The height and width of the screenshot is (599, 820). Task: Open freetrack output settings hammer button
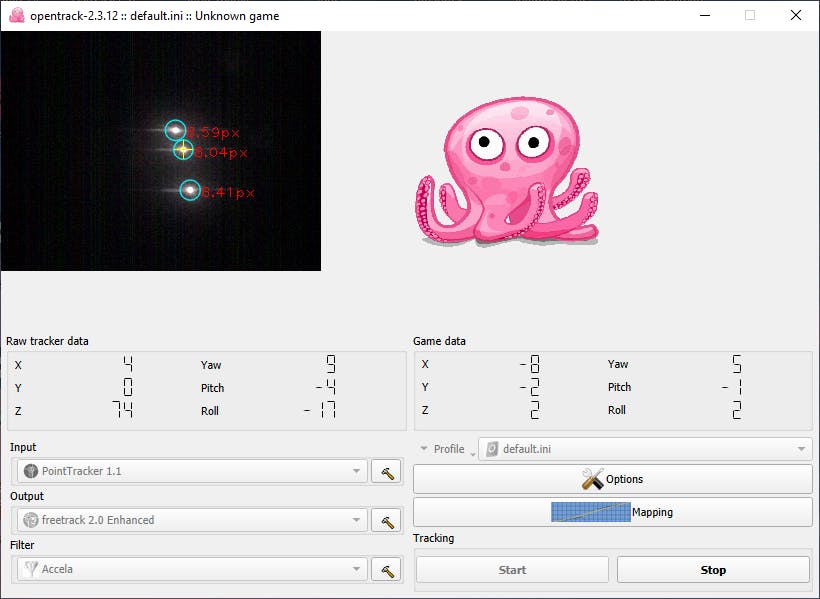click(385, 520)
